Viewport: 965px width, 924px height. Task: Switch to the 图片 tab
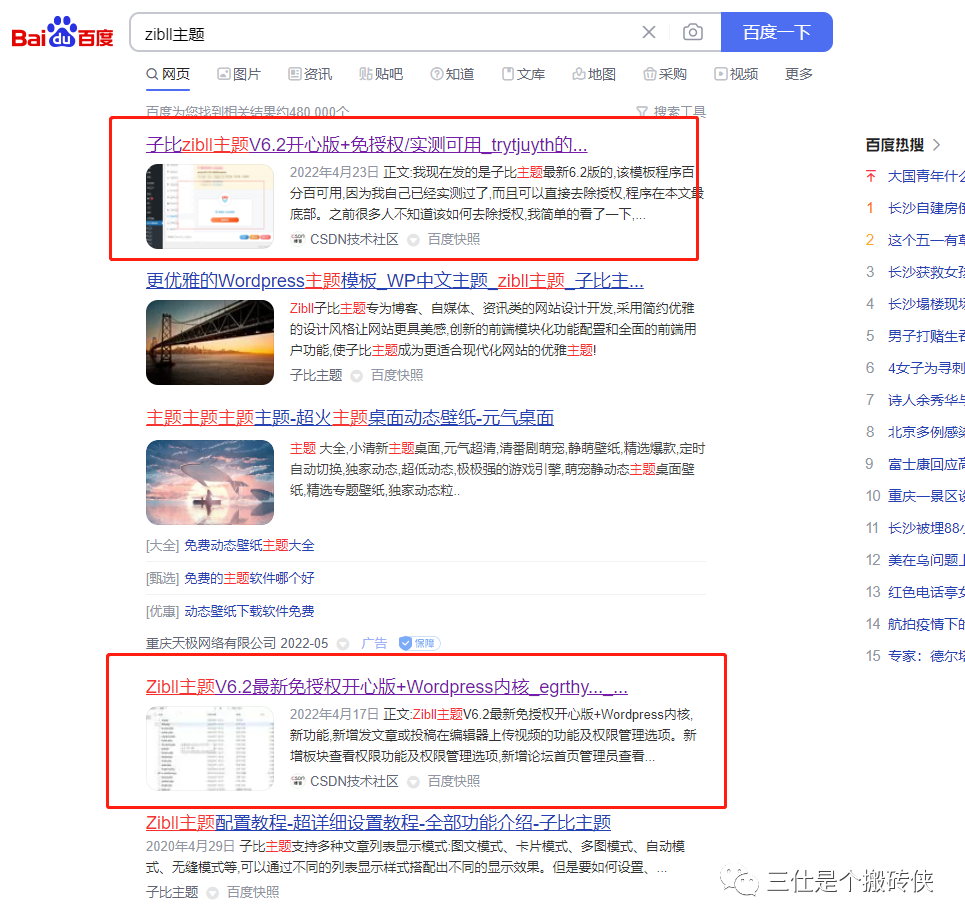click(239, 74)
